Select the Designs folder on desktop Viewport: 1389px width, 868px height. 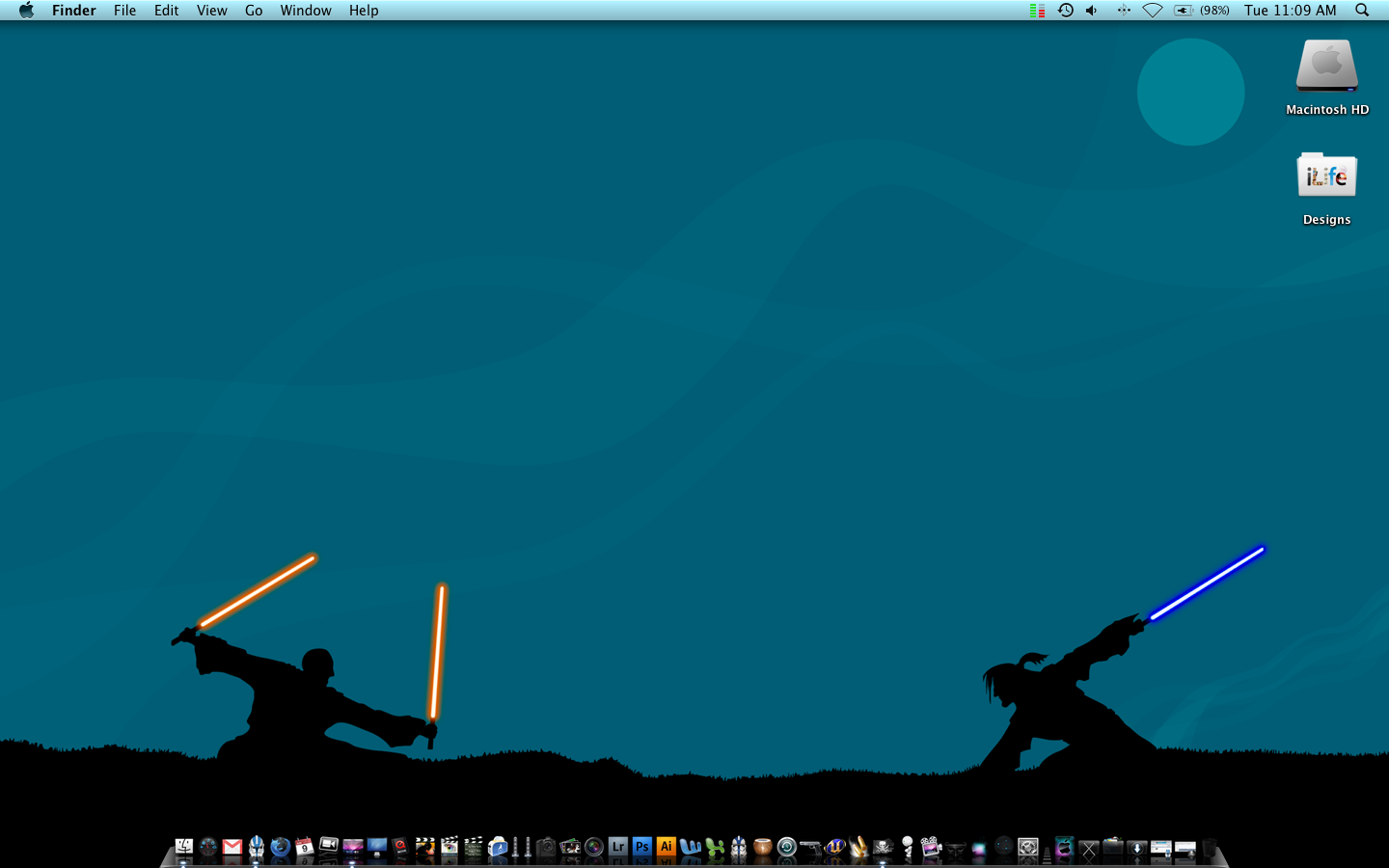tap(1327, 176)
